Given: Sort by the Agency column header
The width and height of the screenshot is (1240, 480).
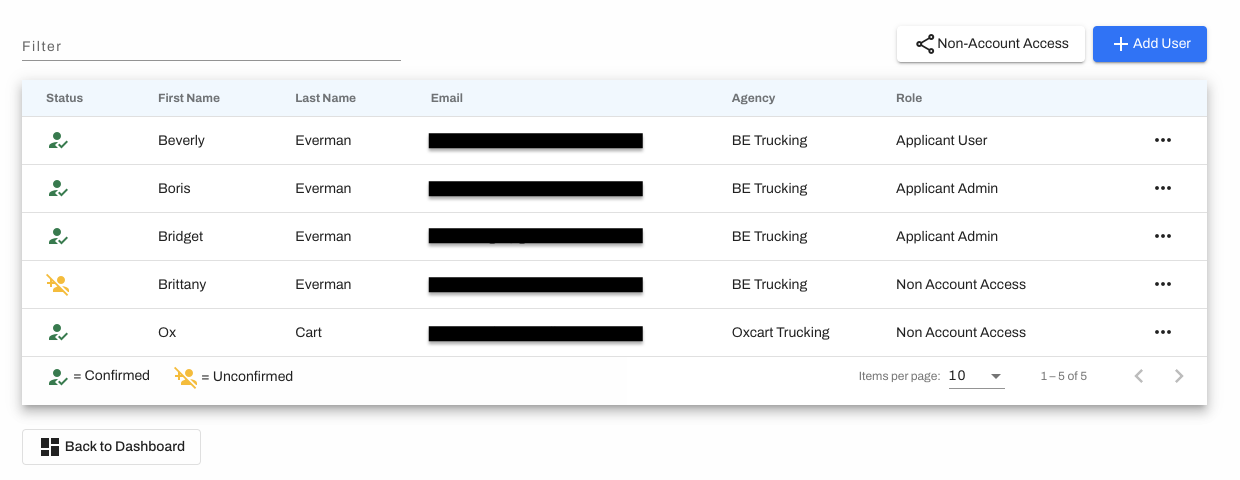Looking at the screenshot, I should pos(753,98).
